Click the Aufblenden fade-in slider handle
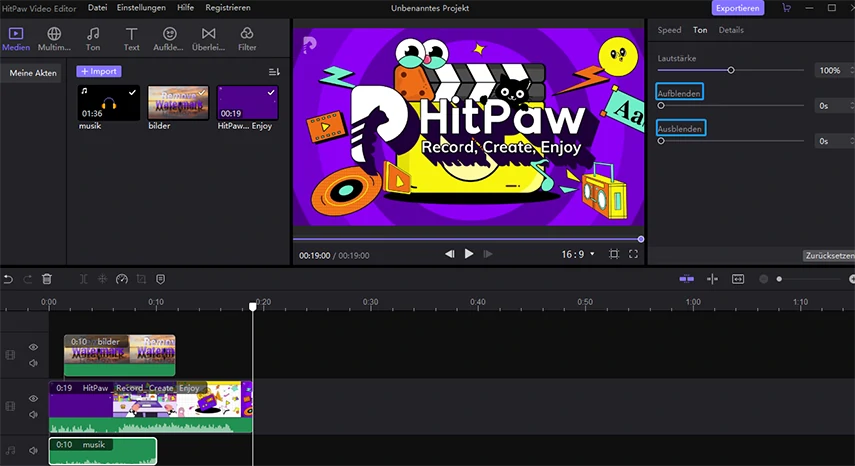Image resolution: width=855 pixels, height=466 pixels. pos(661,106)
